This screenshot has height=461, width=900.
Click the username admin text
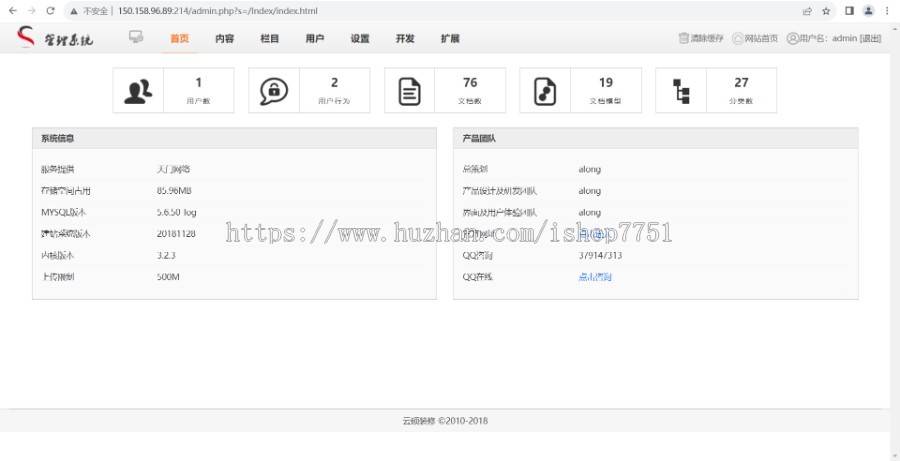pos(844,38)
